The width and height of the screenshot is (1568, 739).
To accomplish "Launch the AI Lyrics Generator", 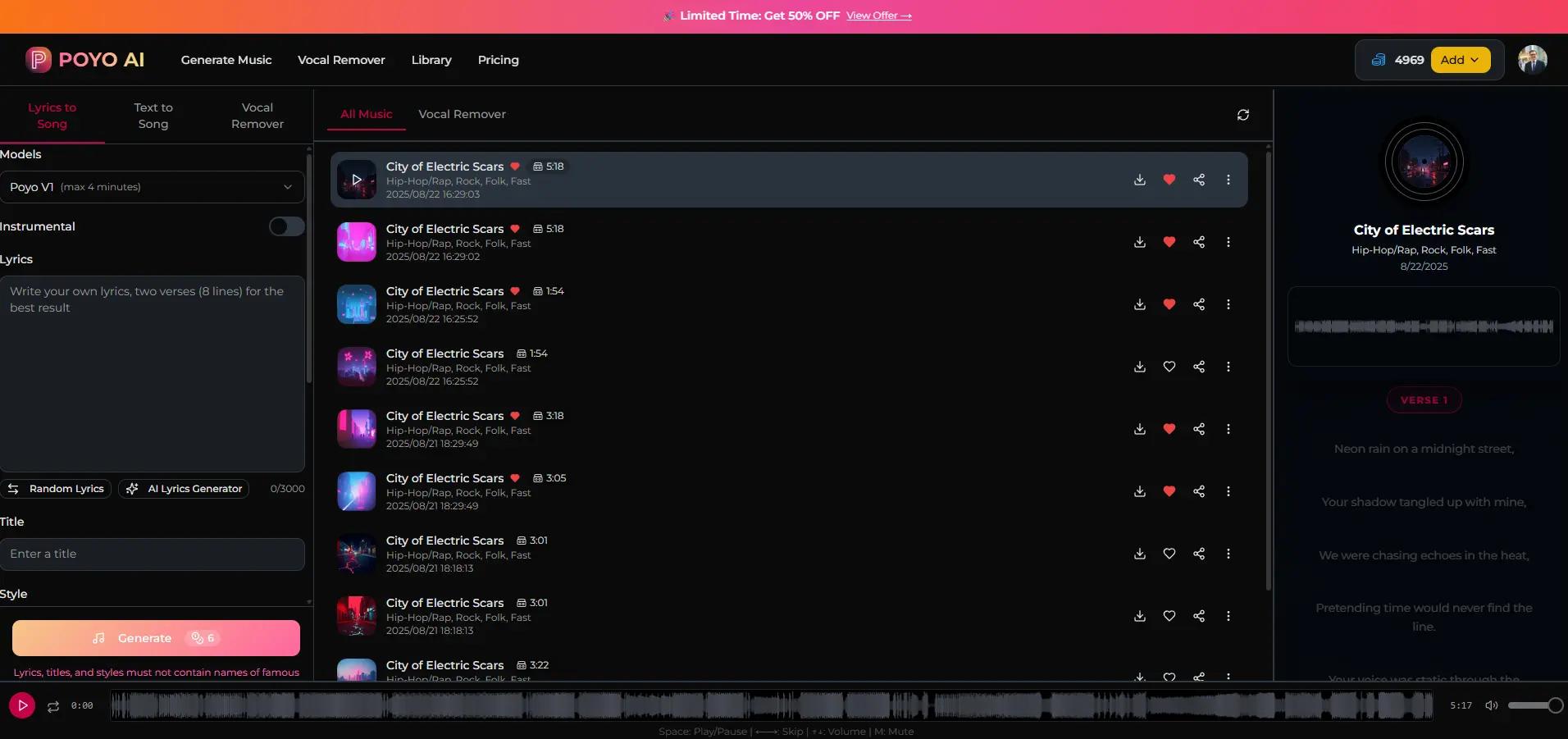I will [184, 488].
